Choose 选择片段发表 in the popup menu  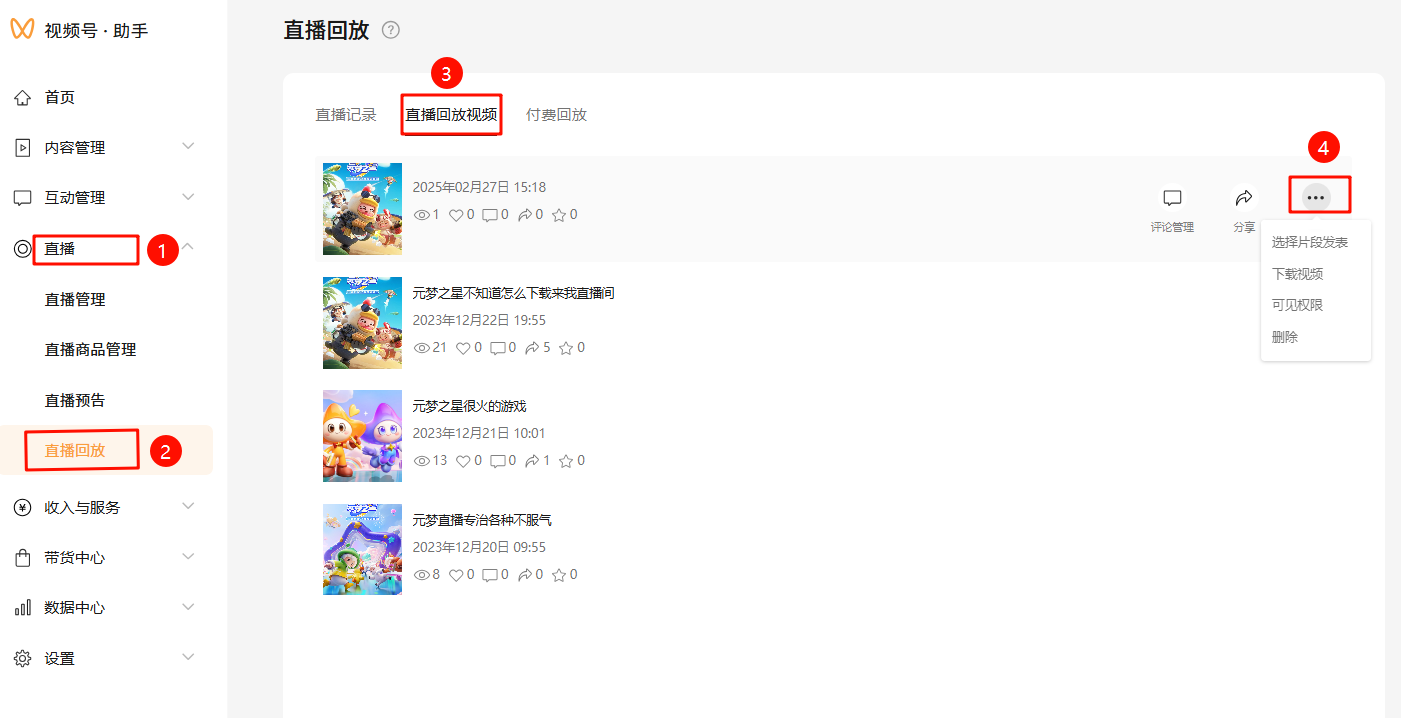click(1309, 242)
